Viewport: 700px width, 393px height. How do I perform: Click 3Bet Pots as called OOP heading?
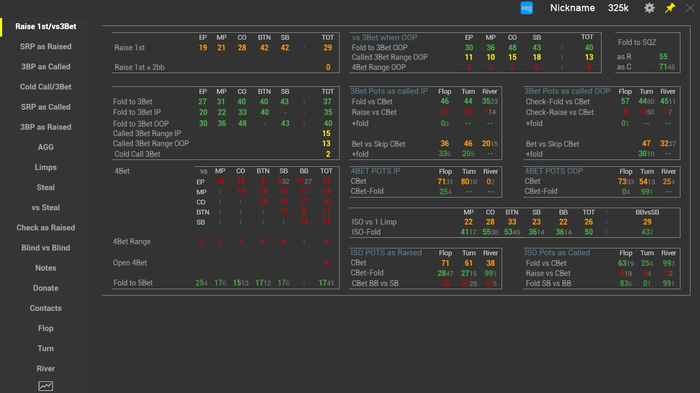pyautogui.click(x=567, y=91)
